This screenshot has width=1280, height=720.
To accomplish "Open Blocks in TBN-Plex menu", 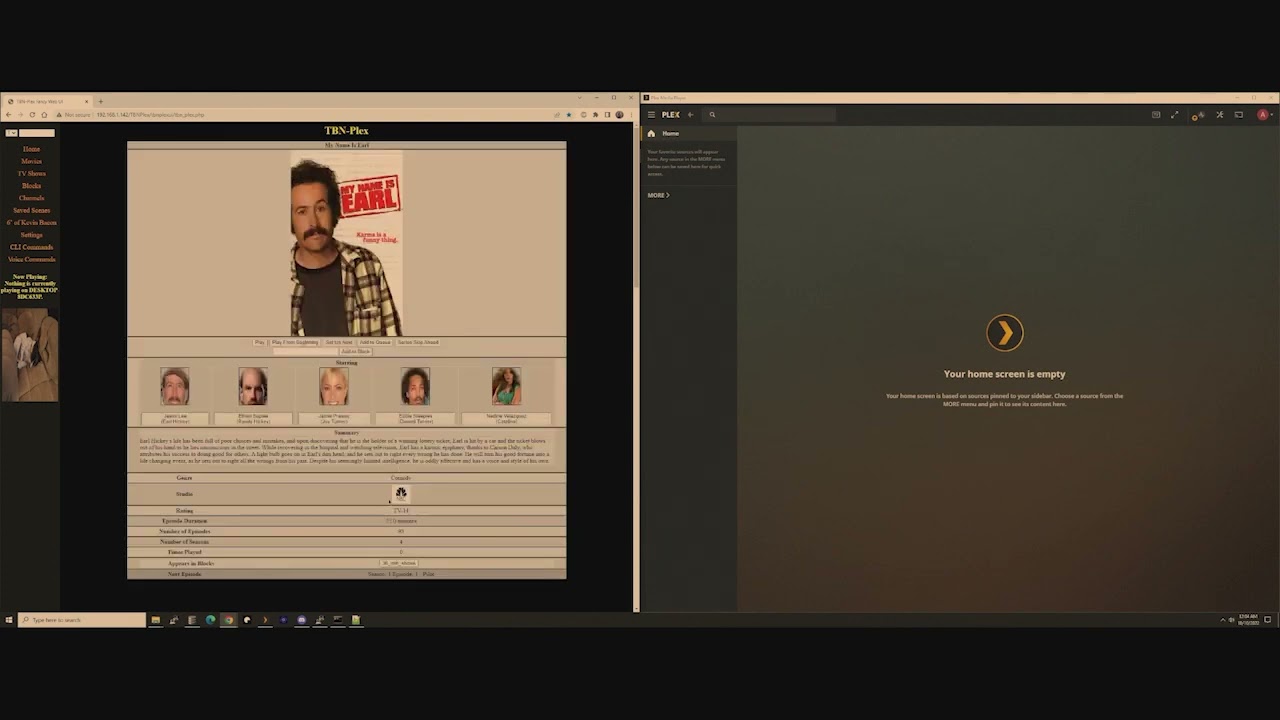I will [x=32, y=186].
